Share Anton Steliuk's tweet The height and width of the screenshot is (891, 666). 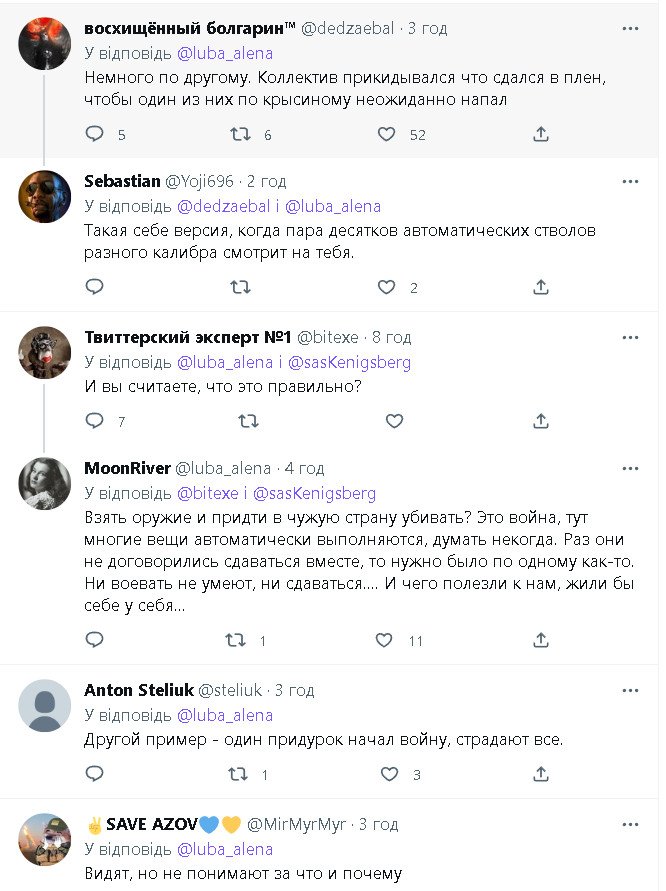540,774
